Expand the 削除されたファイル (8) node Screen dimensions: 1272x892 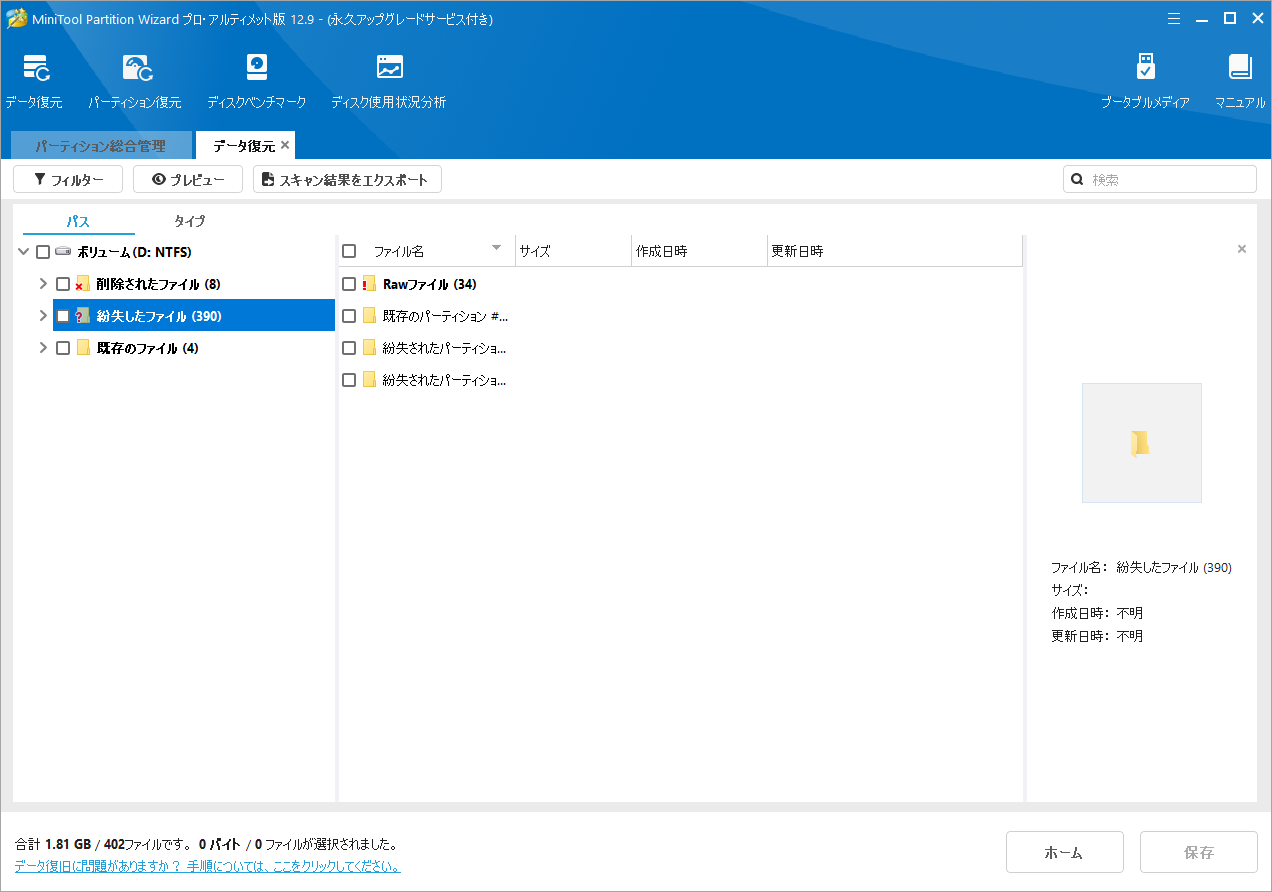click(x=43, y=284)
